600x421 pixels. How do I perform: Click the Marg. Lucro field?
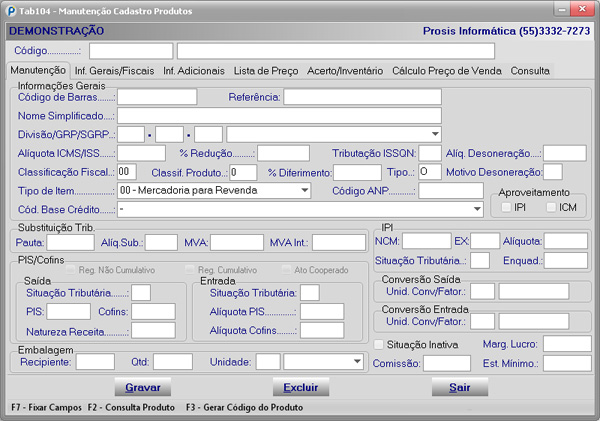[x=567, y=344]
